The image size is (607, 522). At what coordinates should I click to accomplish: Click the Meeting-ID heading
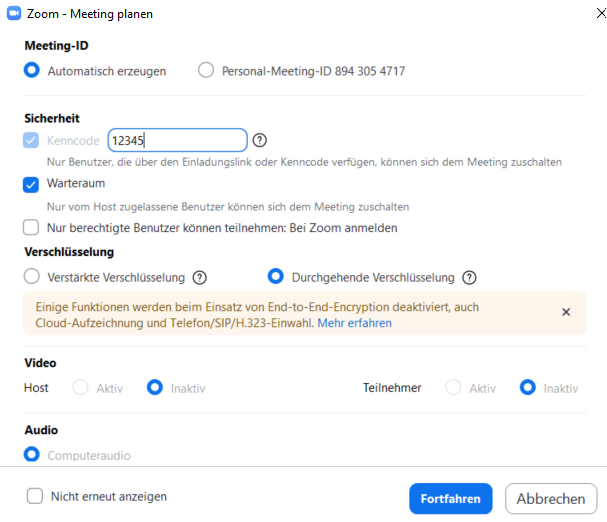click(x=57, y=46)
